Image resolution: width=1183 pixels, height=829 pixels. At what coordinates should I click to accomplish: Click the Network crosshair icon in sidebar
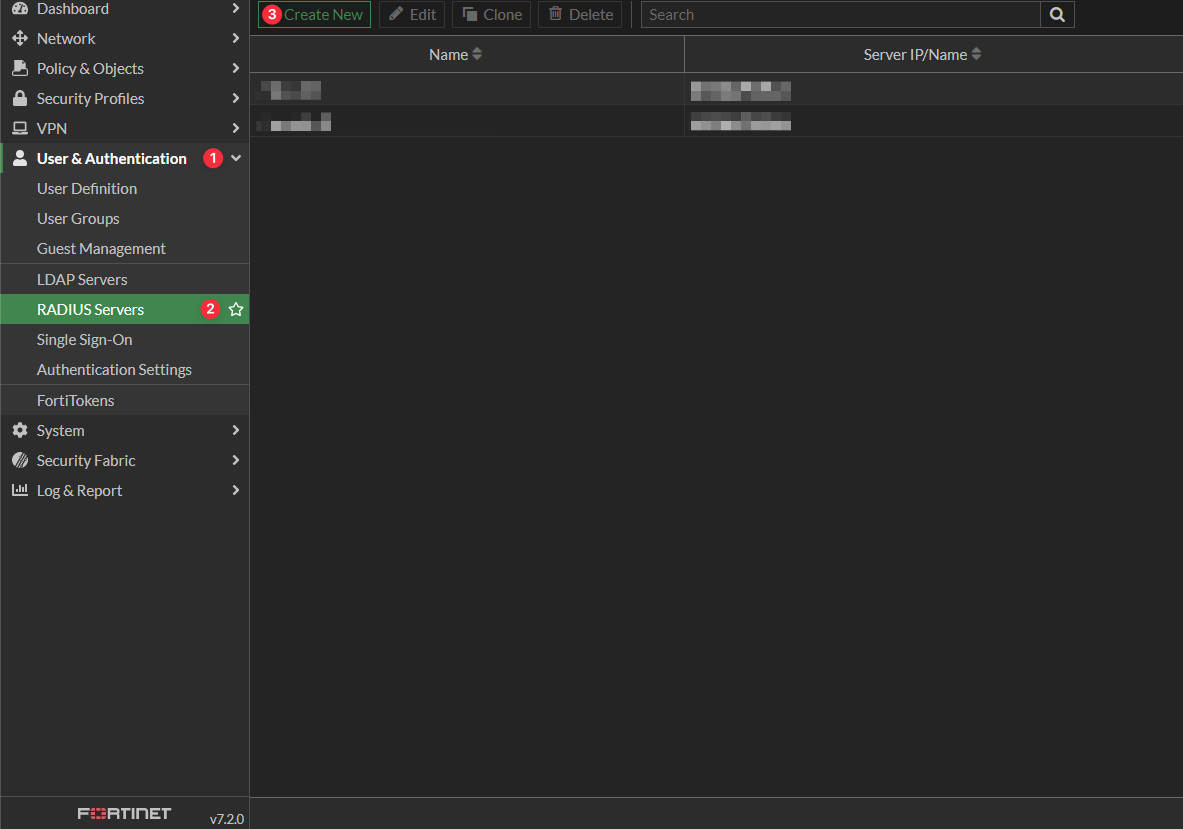click(x=19, y=39)
